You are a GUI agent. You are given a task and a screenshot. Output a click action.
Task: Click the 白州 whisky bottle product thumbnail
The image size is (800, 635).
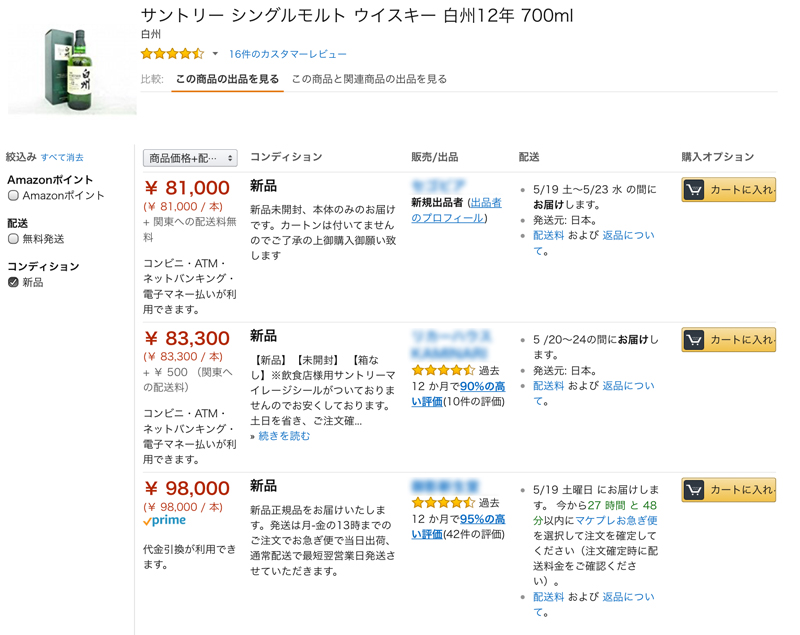72,70
